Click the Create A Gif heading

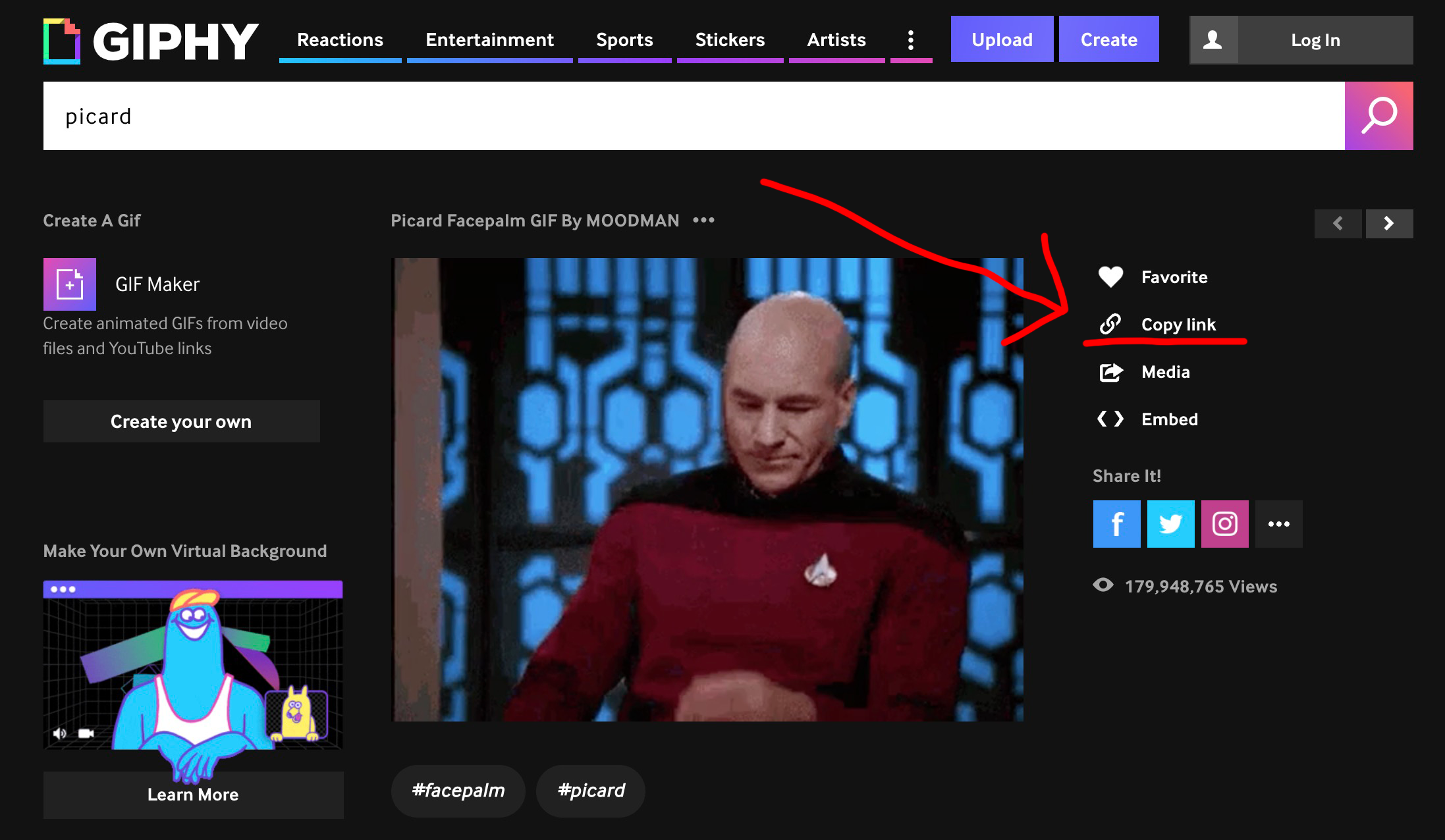click(92, 221)
